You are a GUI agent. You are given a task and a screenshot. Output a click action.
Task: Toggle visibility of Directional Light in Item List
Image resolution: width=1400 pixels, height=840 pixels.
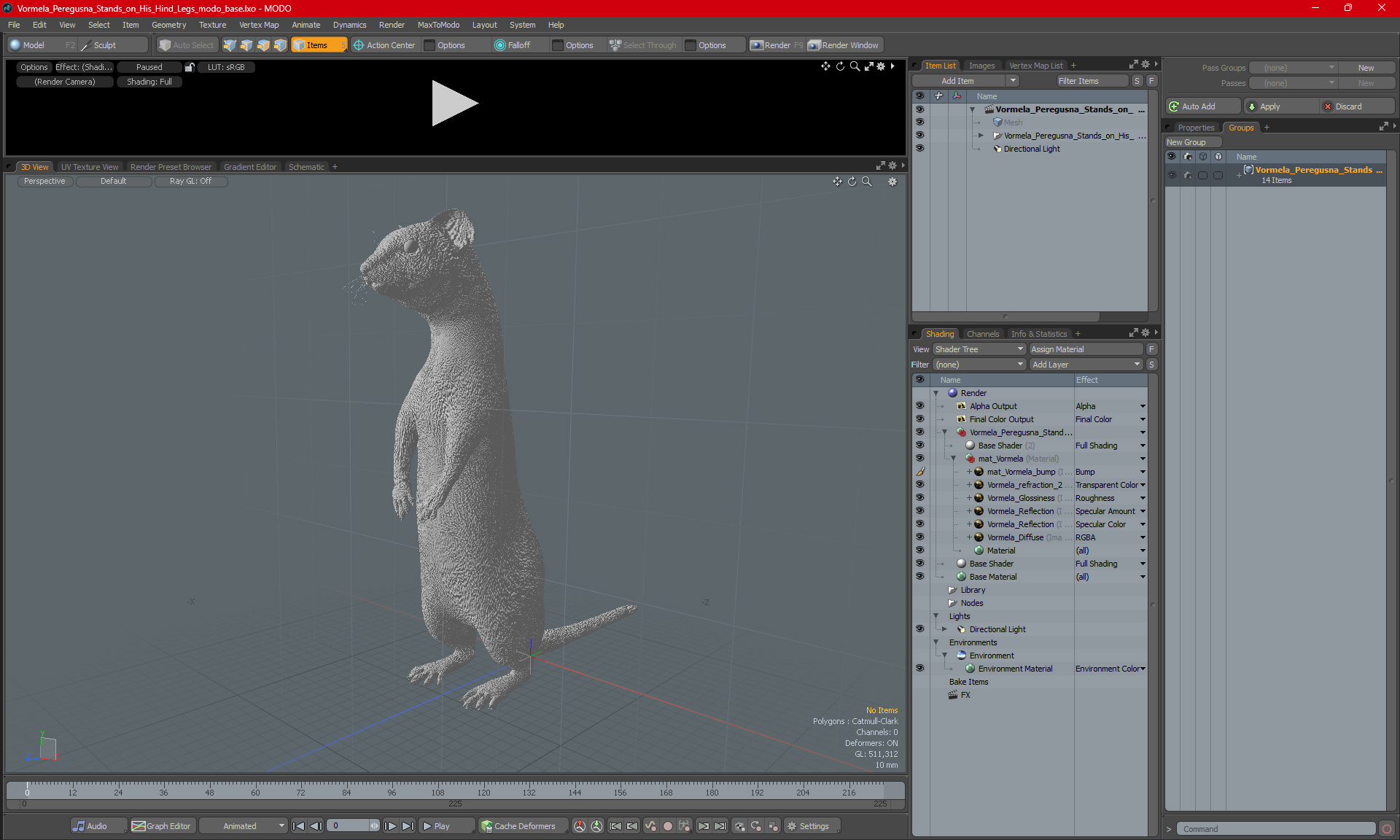coord(919,149)
